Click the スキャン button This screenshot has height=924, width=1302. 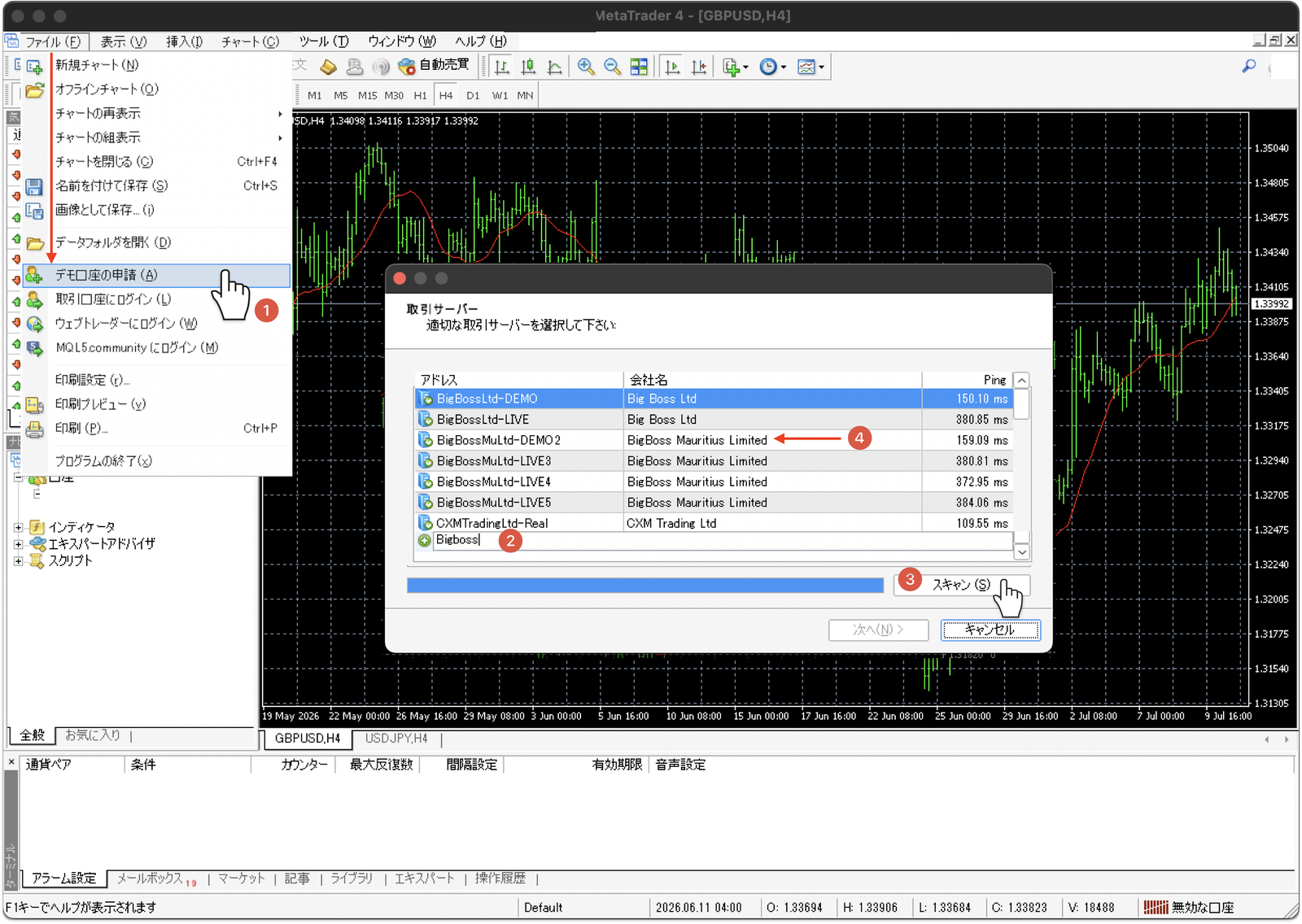pyautogui.click(x=961, y=585)
